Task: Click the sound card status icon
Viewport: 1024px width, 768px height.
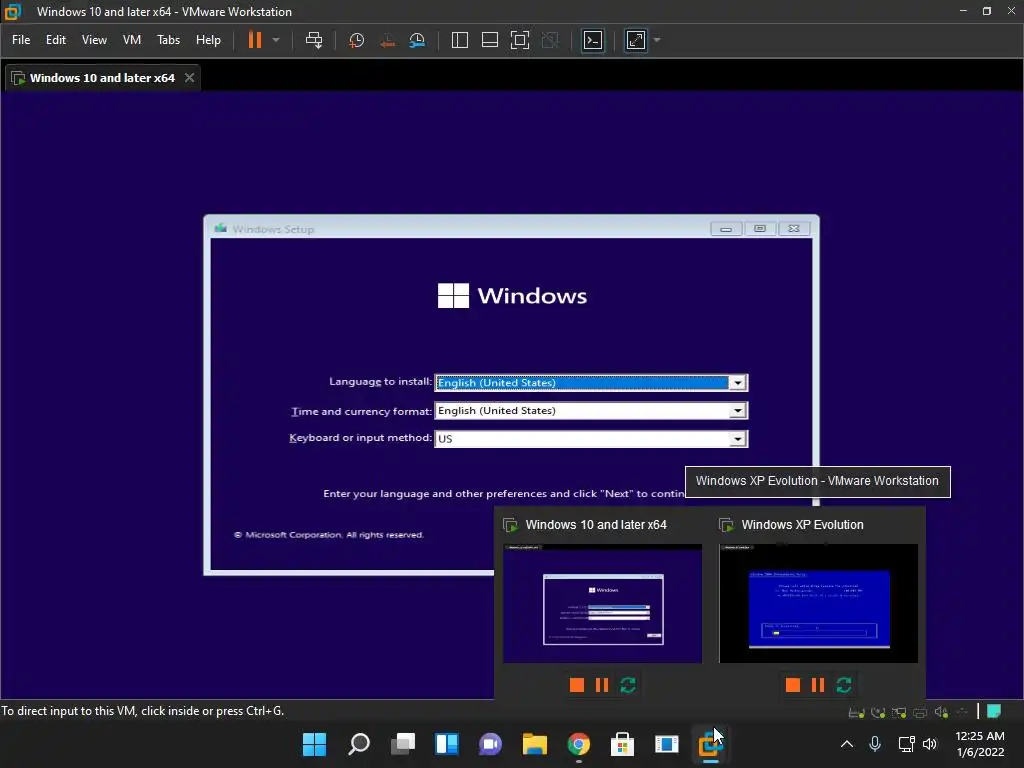Action: (x=941, y=712)
